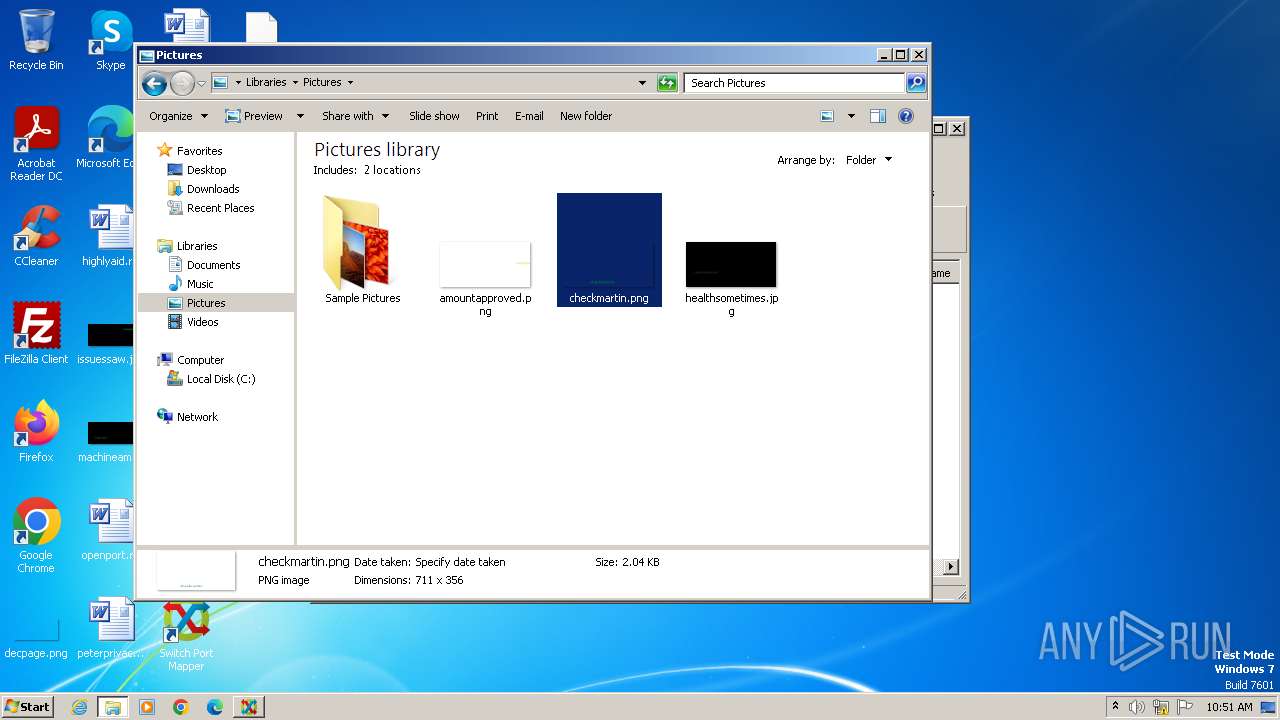Show hidden tray icons arrow
Image resolution: width=1280 pixels, height=720 pixels.
pos(1115,707)
